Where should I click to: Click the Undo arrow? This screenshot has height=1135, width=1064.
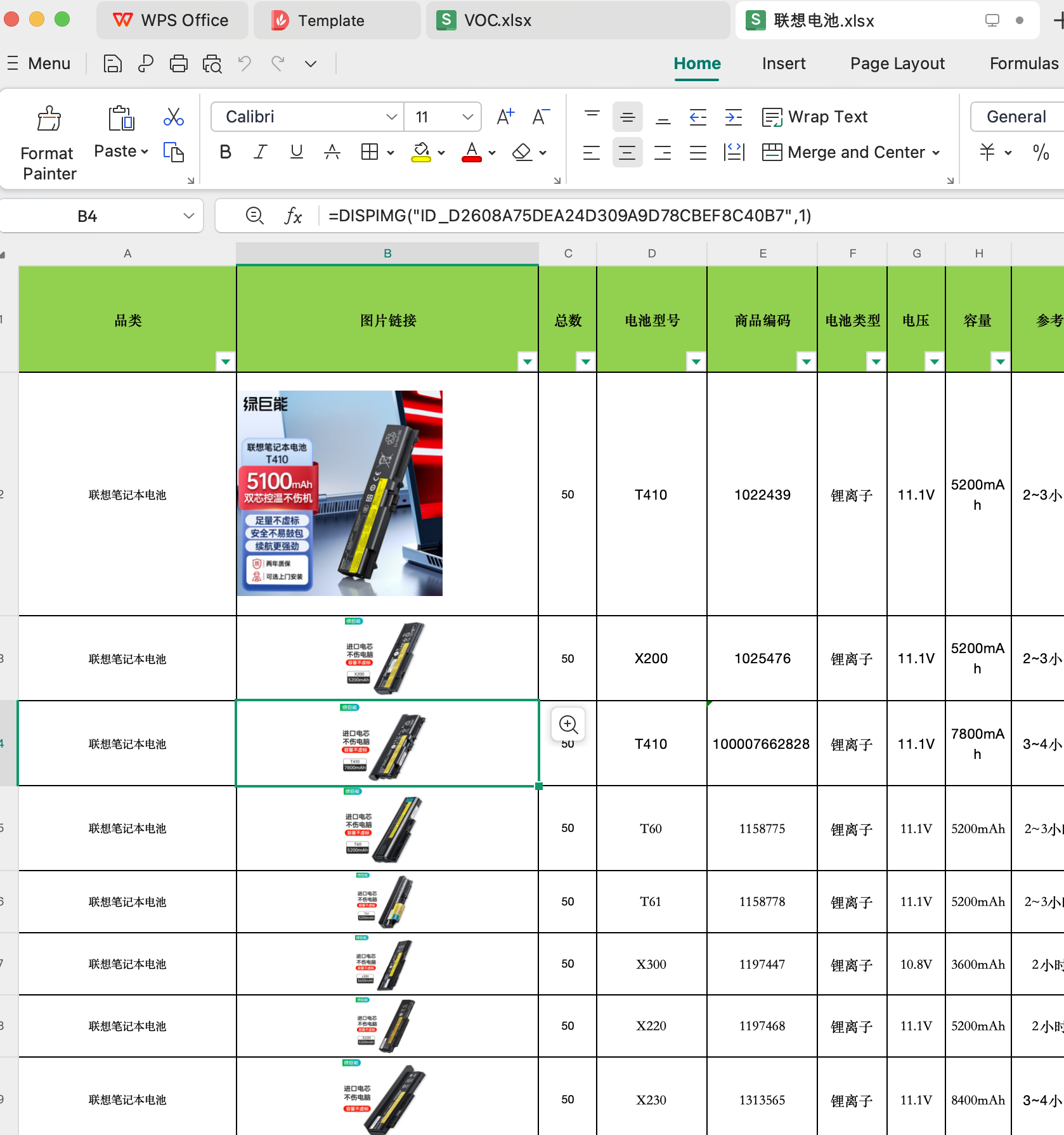pyautogui.click(x=245, y=63)
